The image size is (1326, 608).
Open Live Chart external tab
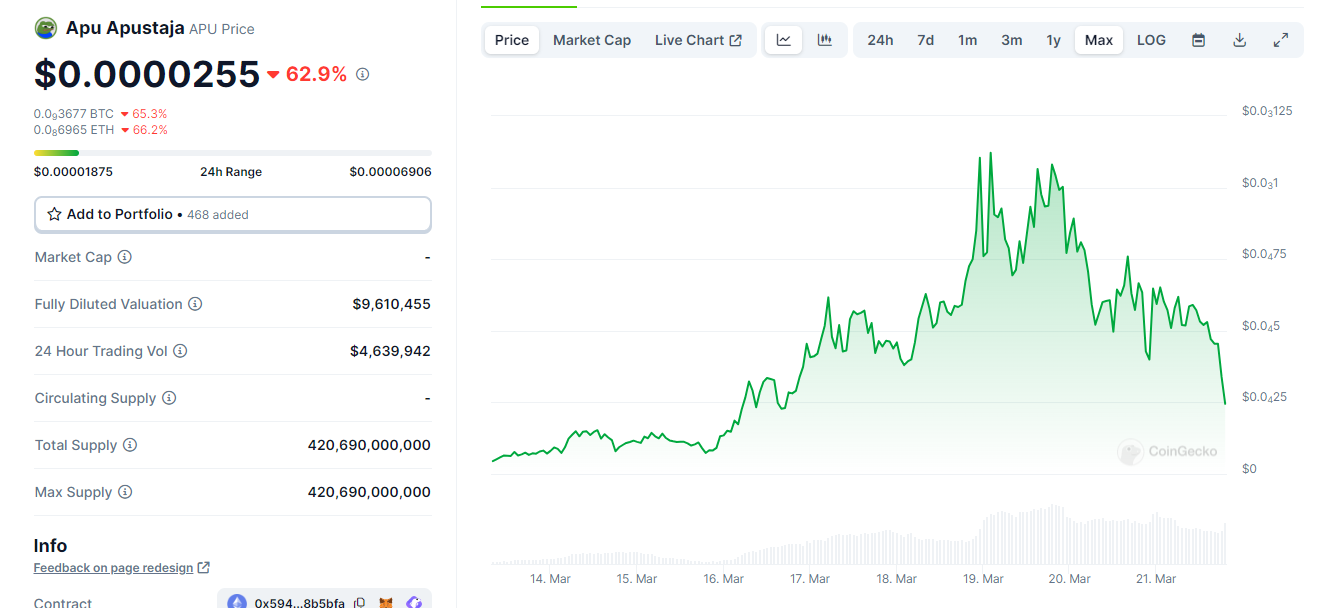pos(698,40)
